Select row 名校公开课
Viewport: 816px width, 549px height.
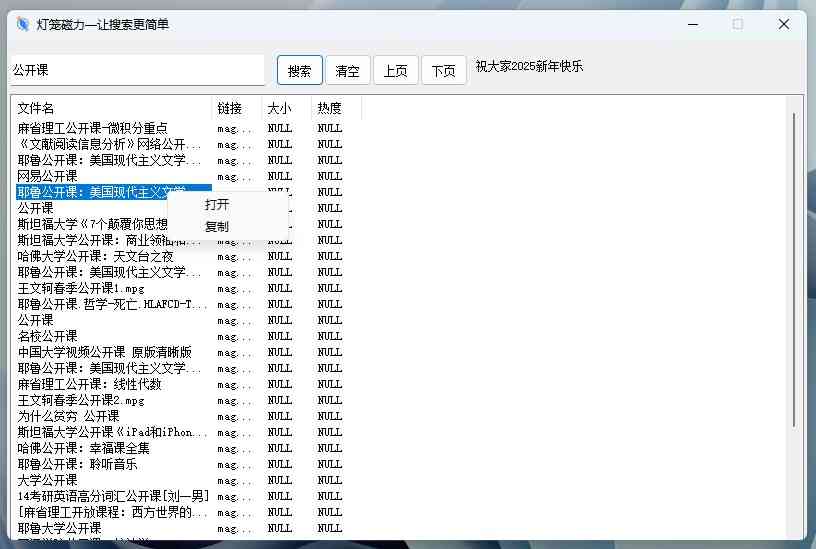click(47, 336)
